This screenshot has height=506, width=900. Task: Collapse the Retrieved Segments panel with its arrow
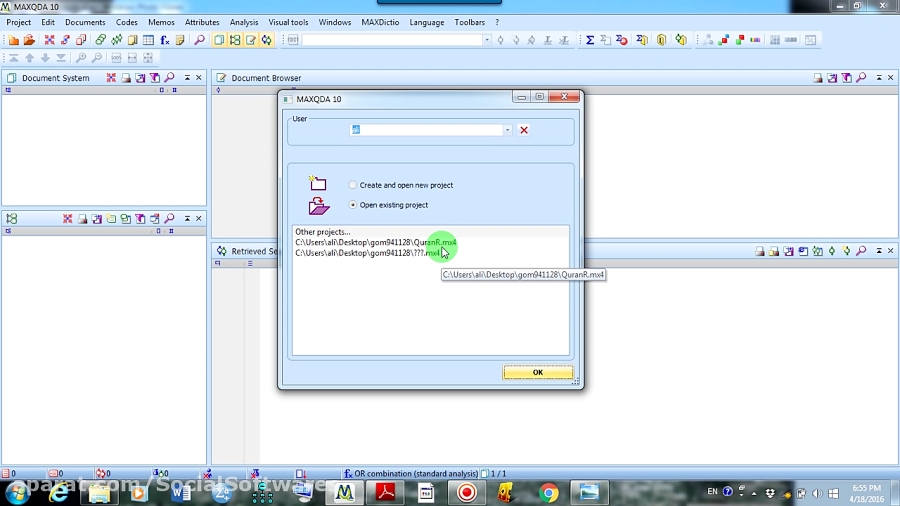[879, 251]
